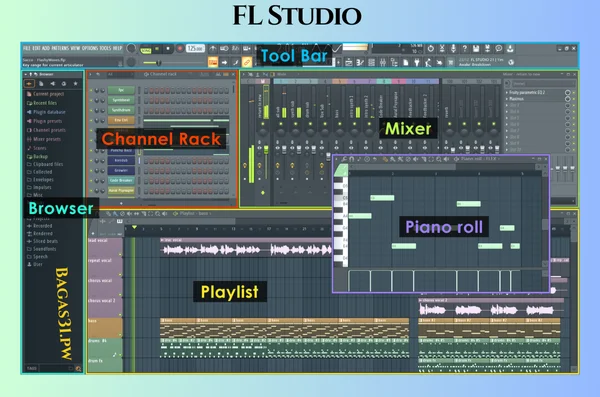Open the VIEW menu
Viewport: 600px width, 397px height.
tap(75, 48)
